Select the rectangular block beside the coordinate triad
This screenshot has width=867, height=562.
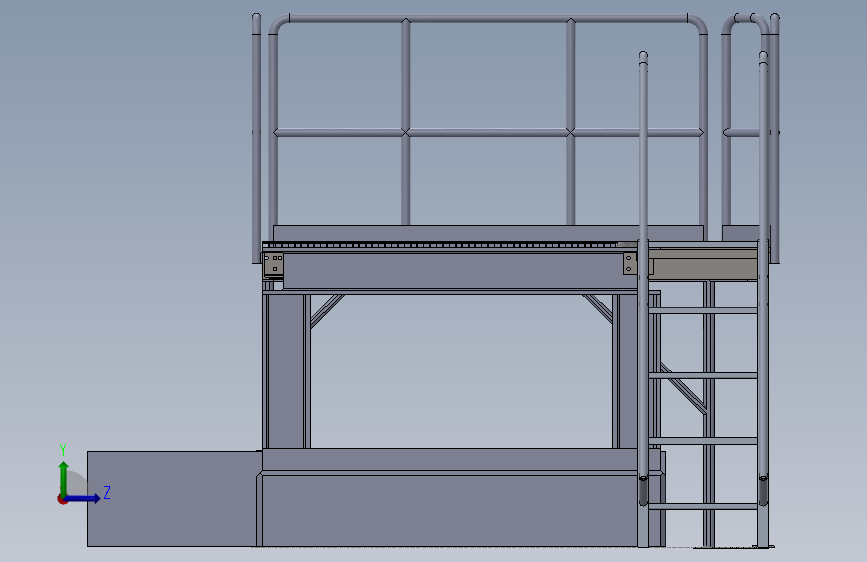point(173,498)
